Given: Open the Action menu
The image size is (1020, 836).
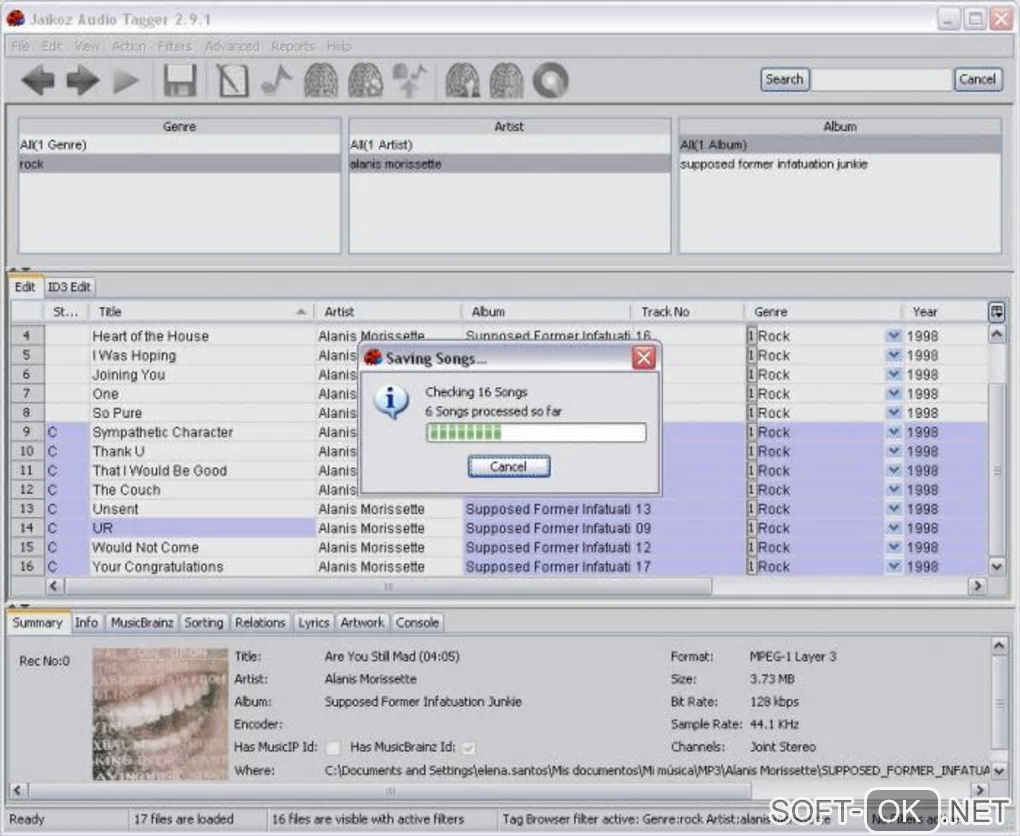Looking at the screenshot, I should click(x=129, y=46).
